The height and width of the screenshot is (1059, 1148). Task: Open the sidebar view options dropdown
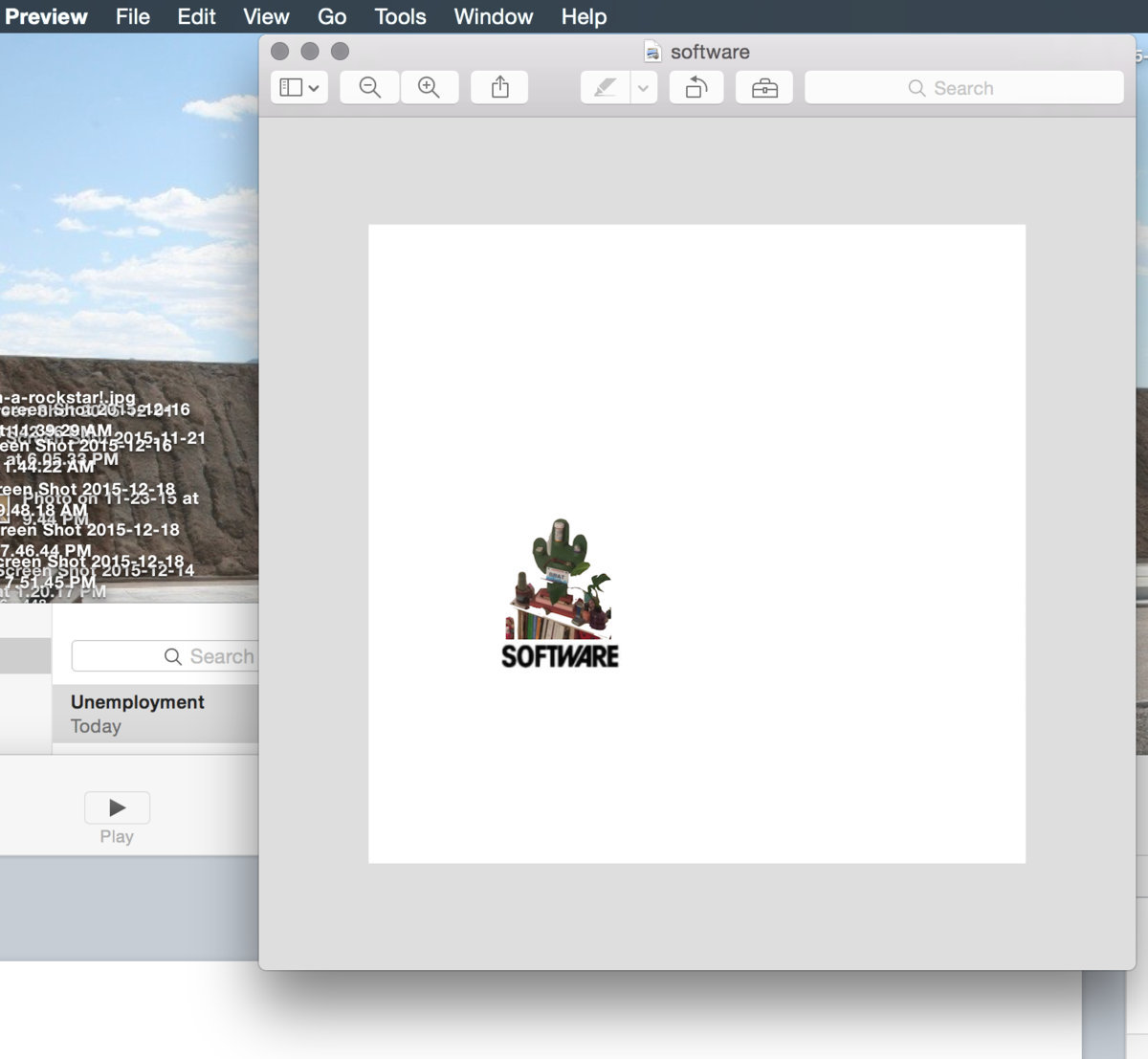pos(298,88)
